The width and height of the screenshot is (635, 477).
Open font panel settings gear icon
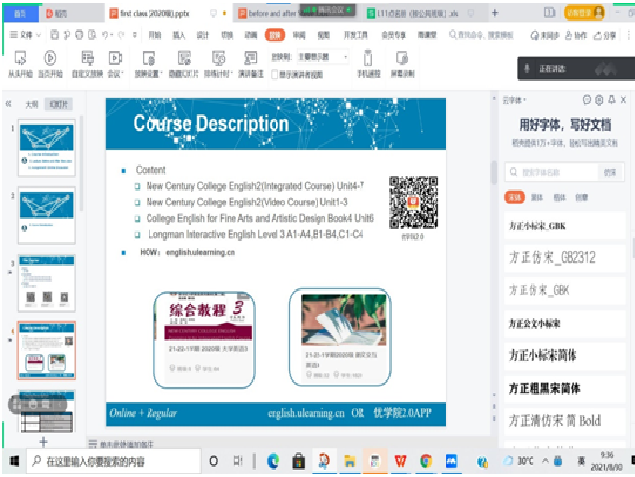pyautogui.click(x=599, y=100)
